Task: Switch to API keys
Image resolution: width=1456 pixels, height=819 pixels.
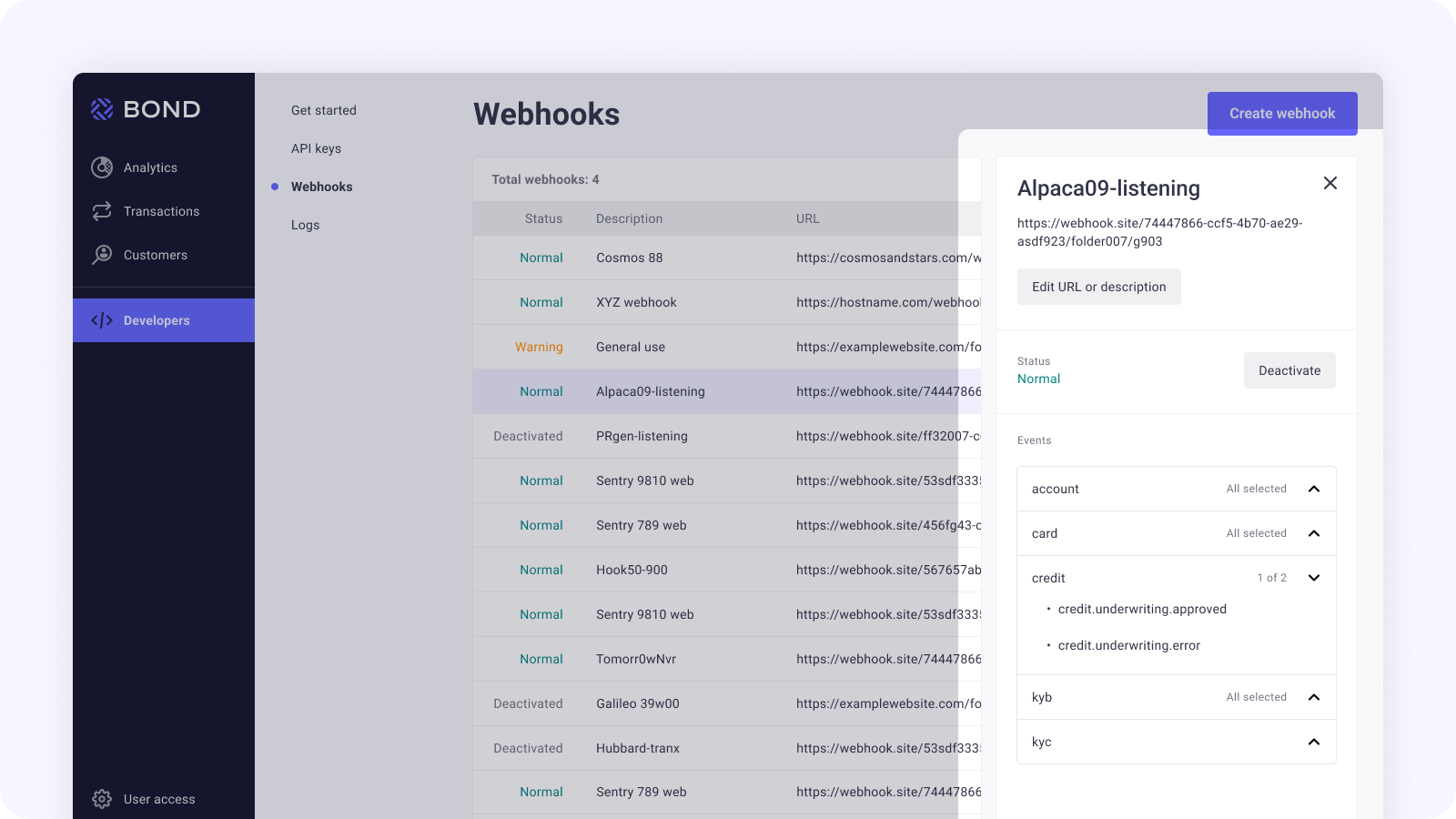Action: pyautogui.click(x=316, y=148)
